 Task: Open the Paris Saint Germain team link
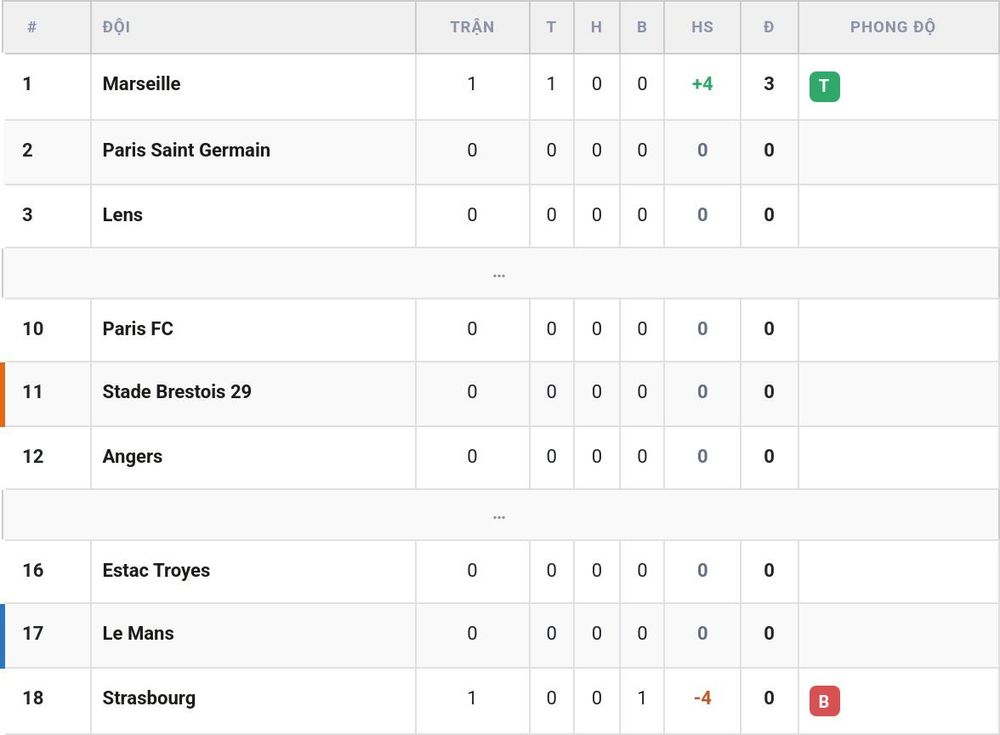pos(186,150)
